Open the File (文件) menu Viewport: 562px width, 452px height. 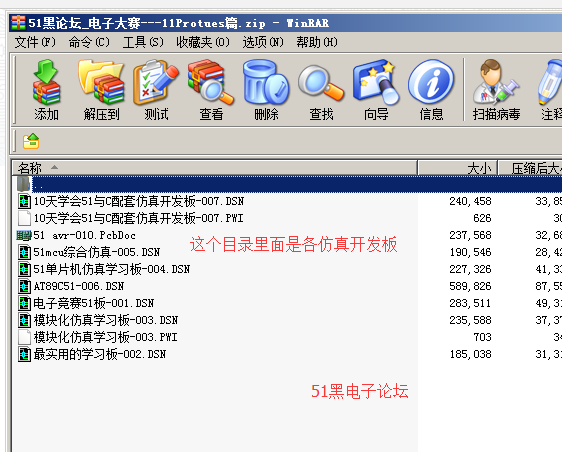point(35,42)
